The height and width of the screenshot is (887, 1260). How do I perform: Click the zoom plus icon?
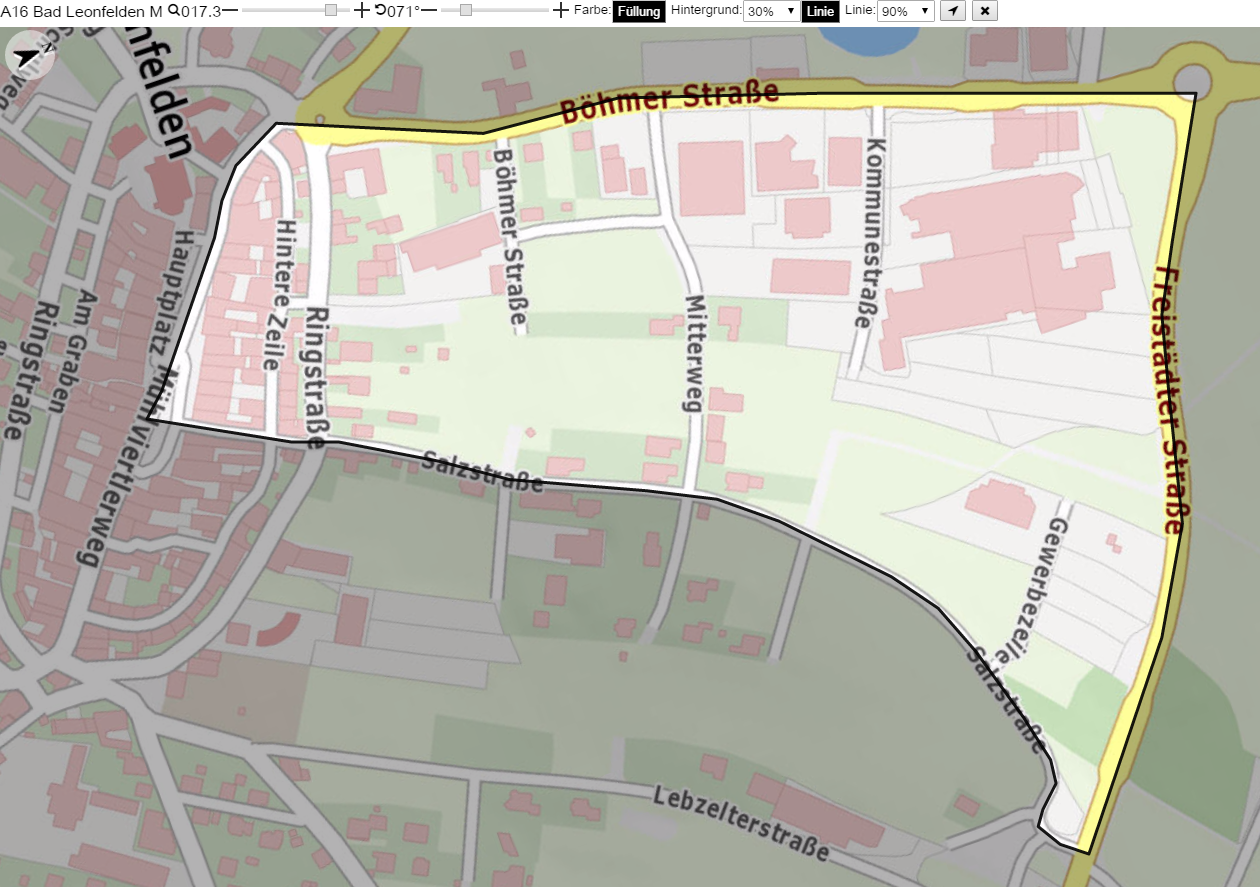[361, 11]
